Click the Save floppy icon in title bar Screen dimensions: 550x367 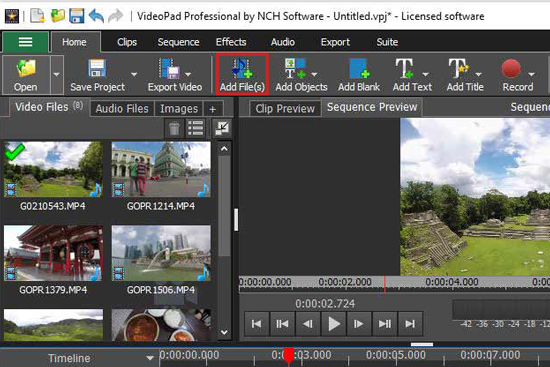[x=76, y=16]
